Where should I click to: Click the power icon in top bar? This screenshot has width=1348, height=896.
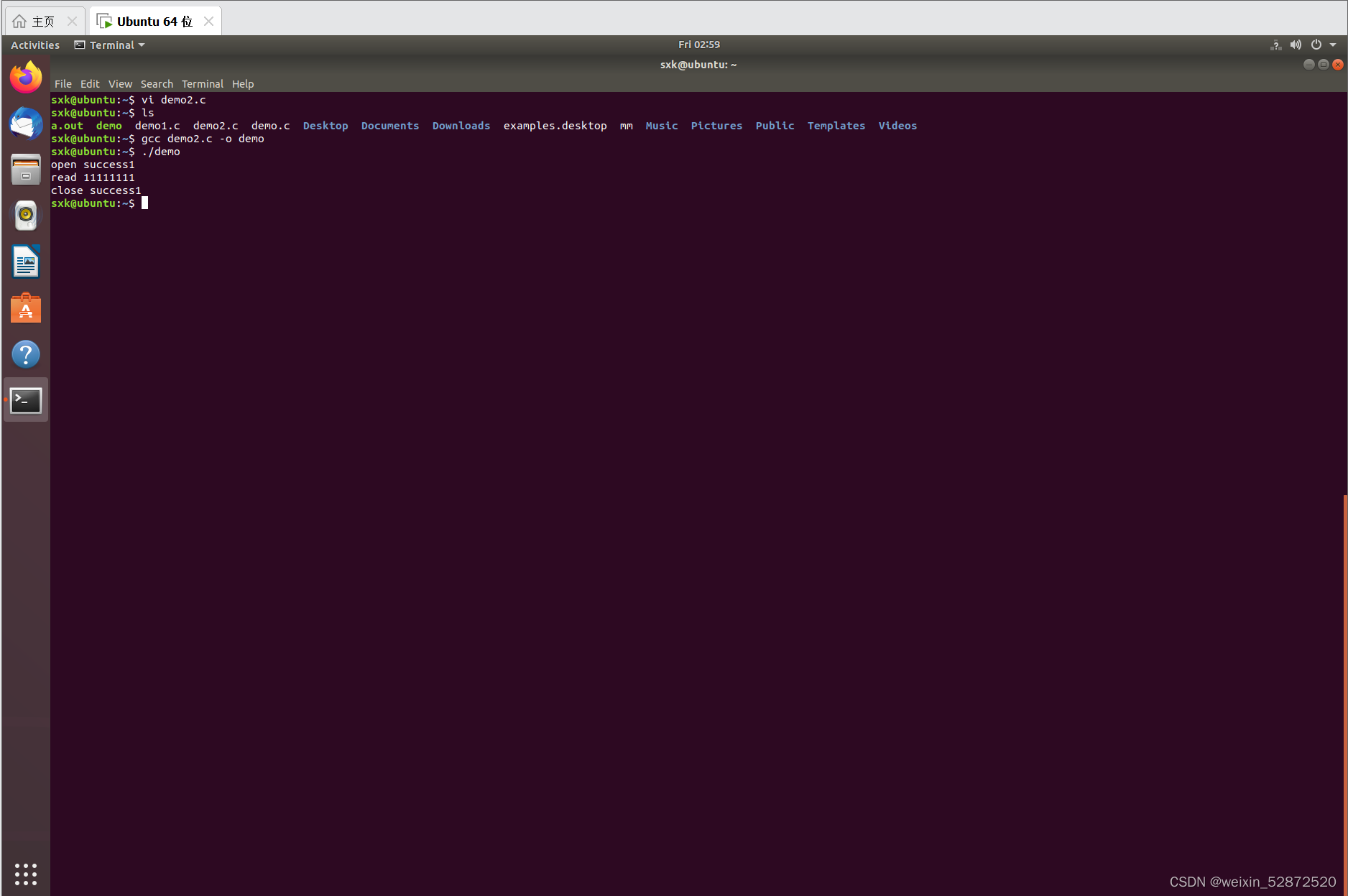[x=1316, y=45]
